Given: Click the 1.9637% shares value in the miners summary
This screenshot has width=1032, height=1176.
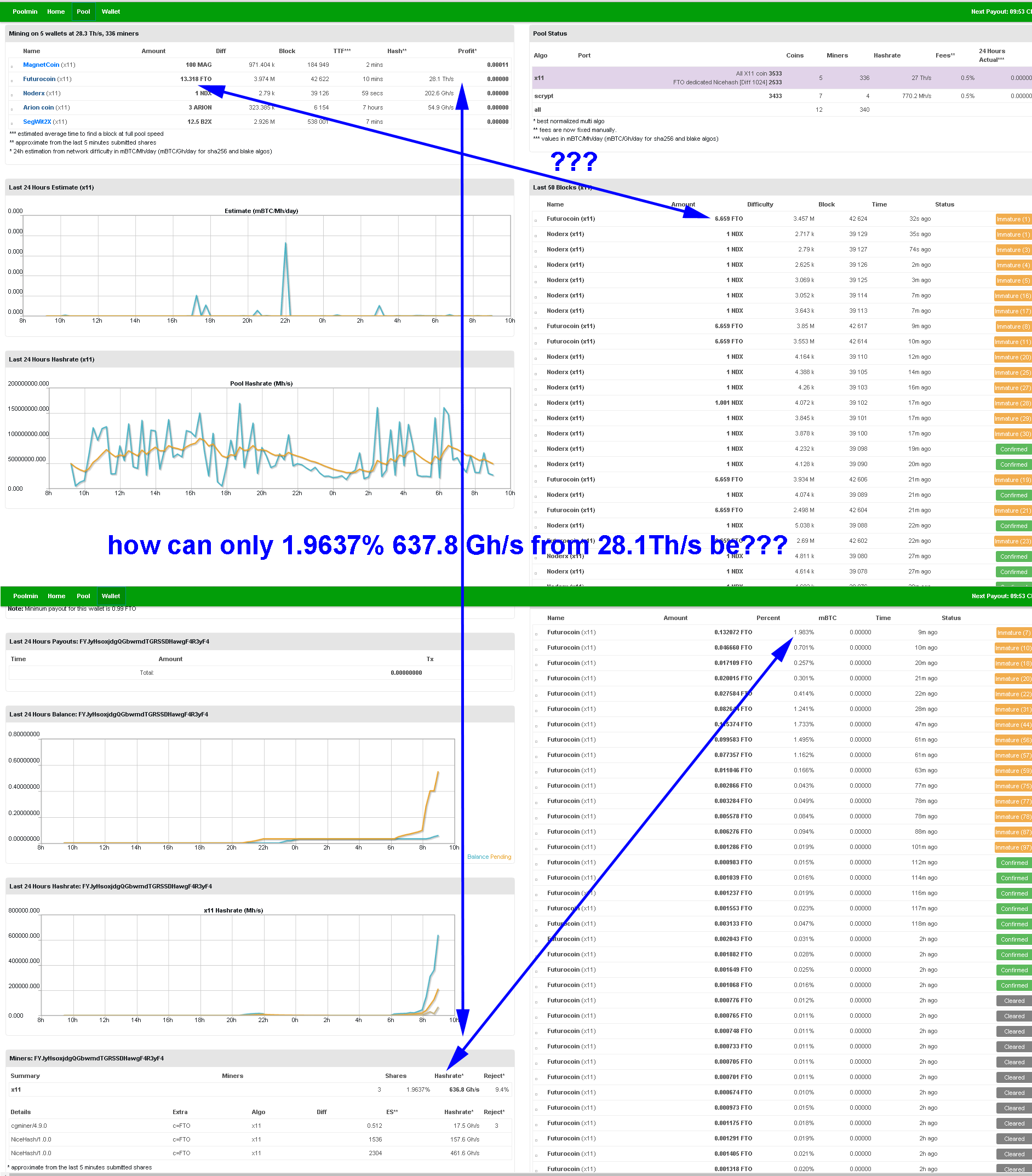Looking at the screenshot, I should coord(418,1089).
